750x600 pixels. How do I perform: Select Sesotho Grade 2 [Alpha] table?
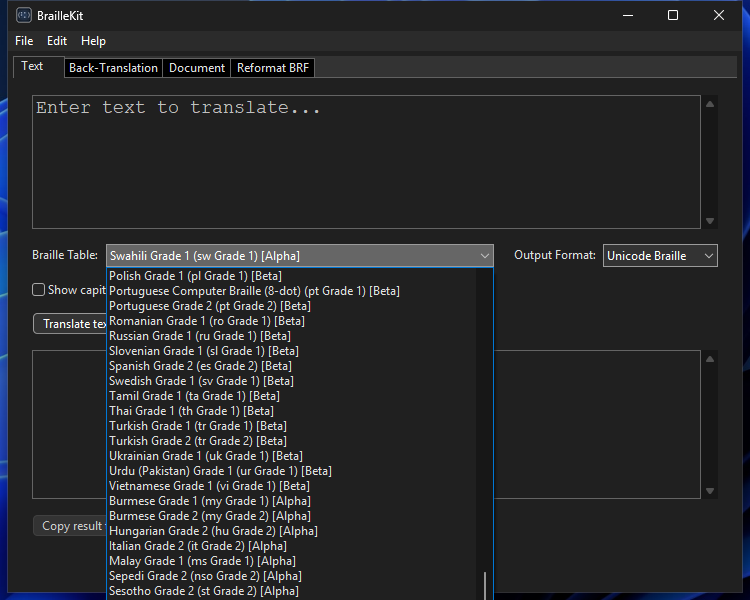click(x=291, y=591)
